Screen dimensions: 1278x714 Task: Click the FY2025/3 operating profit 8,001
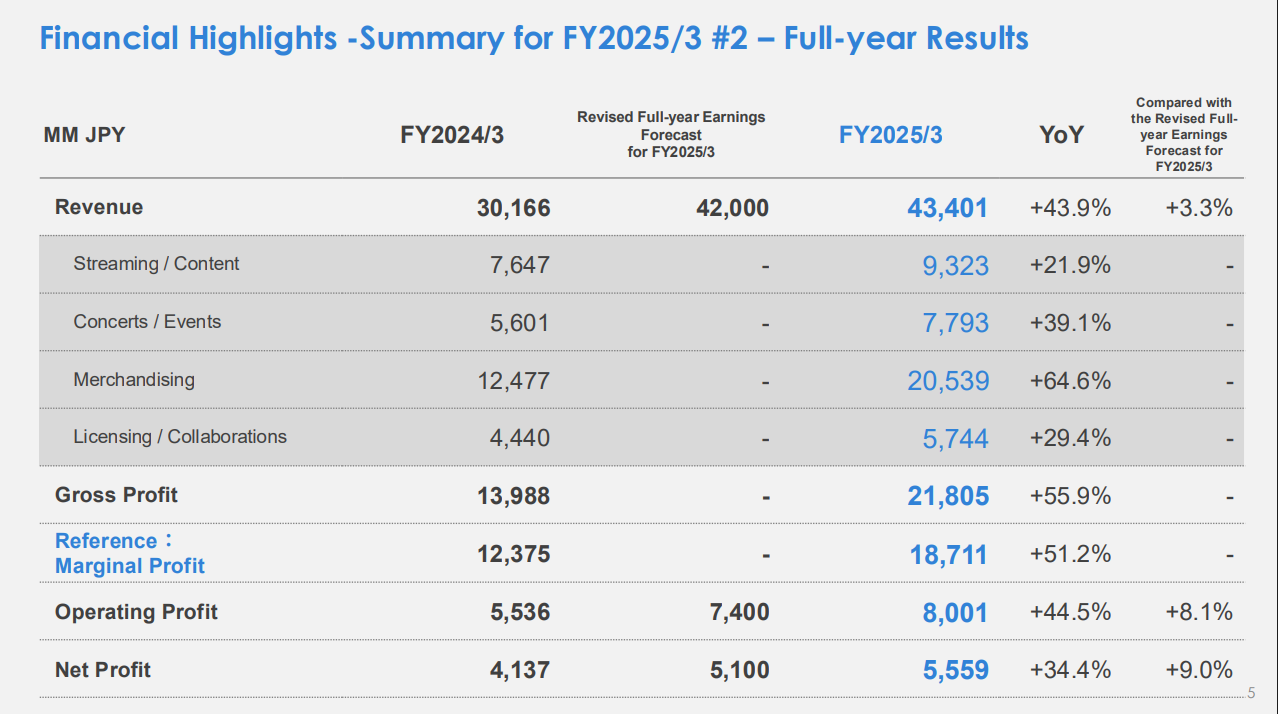955,613
